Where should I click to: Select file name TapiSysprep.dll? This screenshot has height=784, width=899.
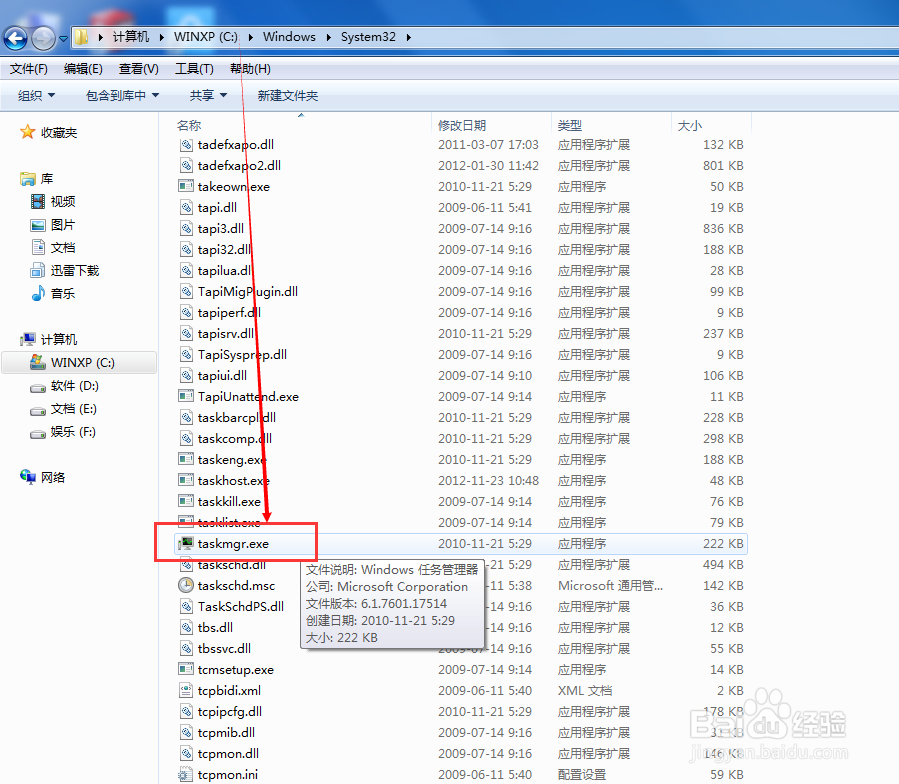242,355
